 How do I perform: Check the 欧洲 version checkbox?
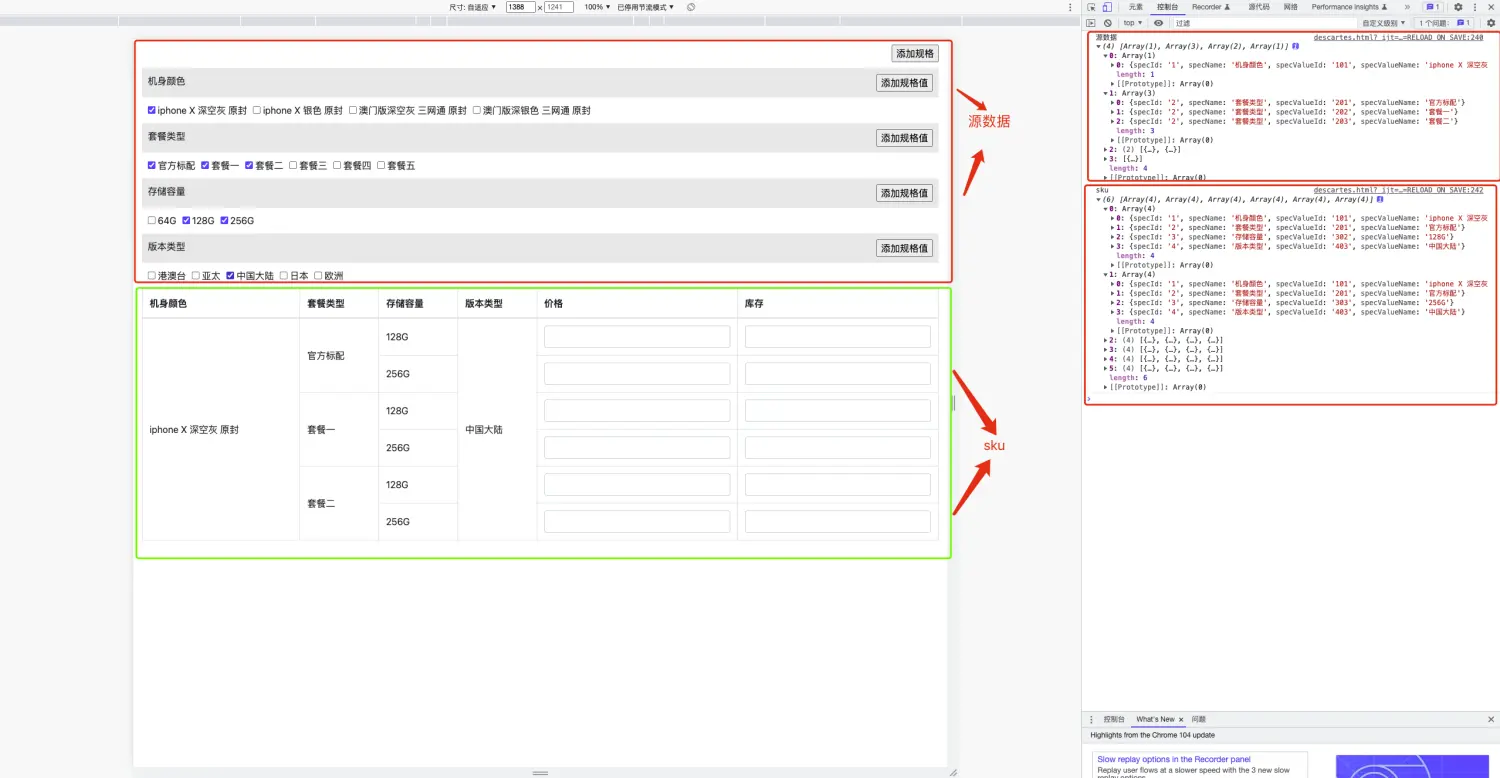point(318,275)
